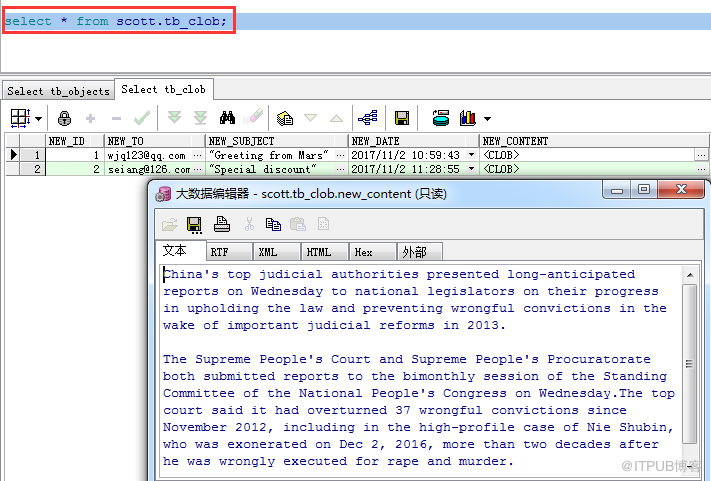This screenshot has width=711, height=481.
Task: Switch to Select tb_objects tab
Action: coord(58,91)
